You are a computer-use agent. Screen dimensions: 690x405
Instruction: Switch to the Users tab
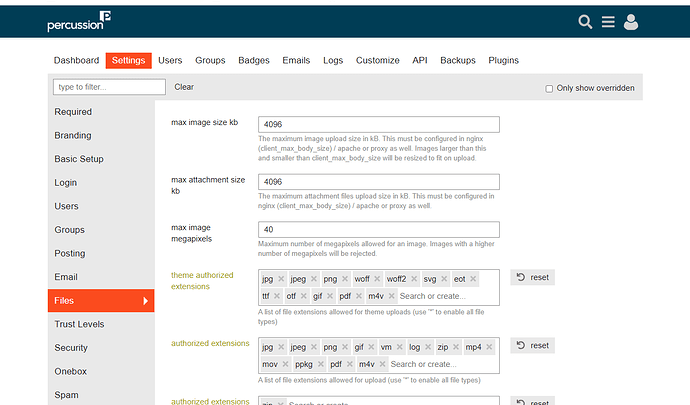(170, 60)
